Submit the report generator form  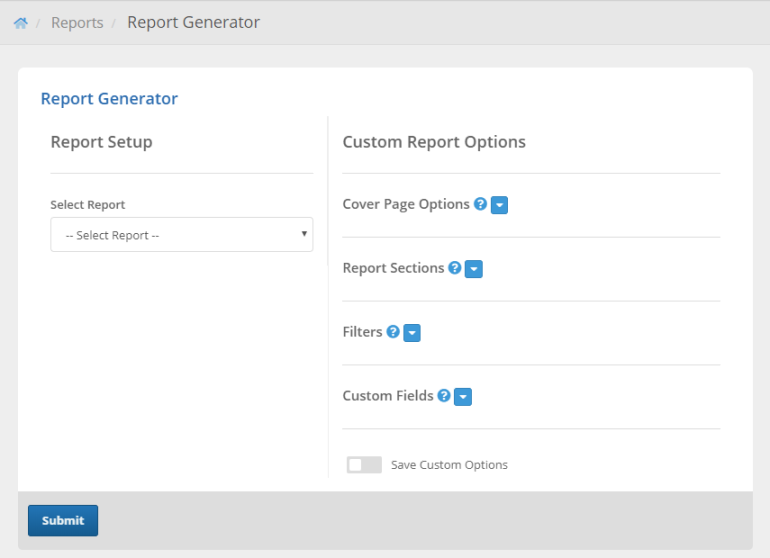(x=63, y=520)
